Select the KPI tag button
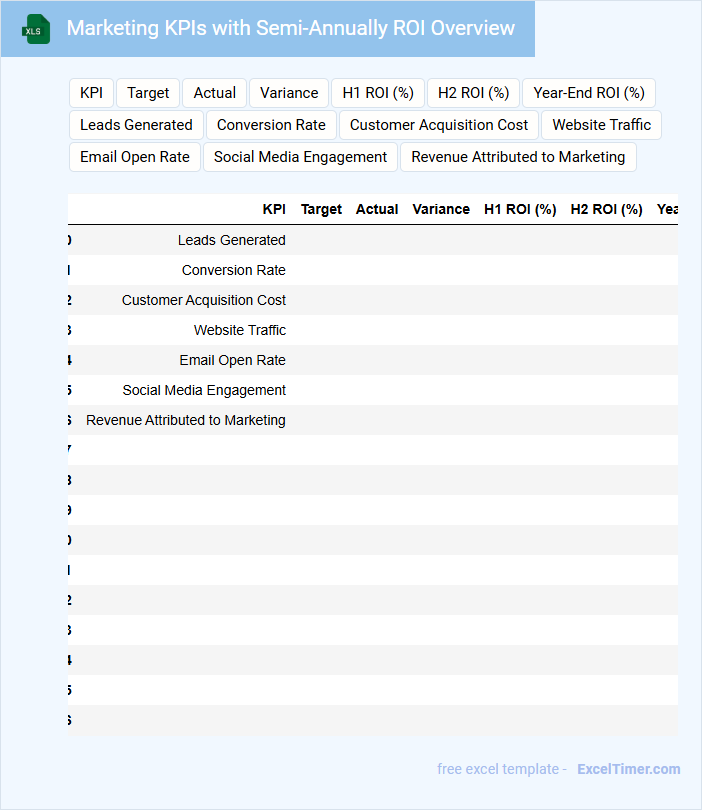702x810 pixels. pyautogui.click(x=91, y=93)
